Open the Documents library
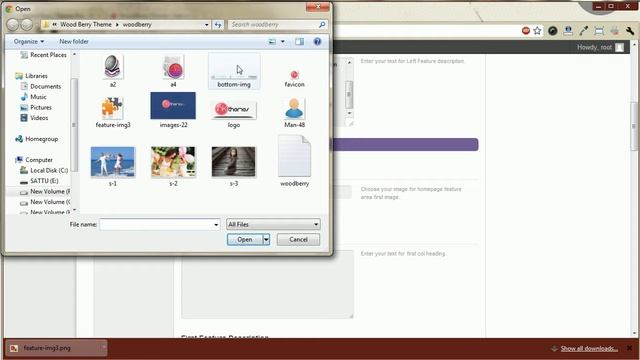 click(41, 87)
